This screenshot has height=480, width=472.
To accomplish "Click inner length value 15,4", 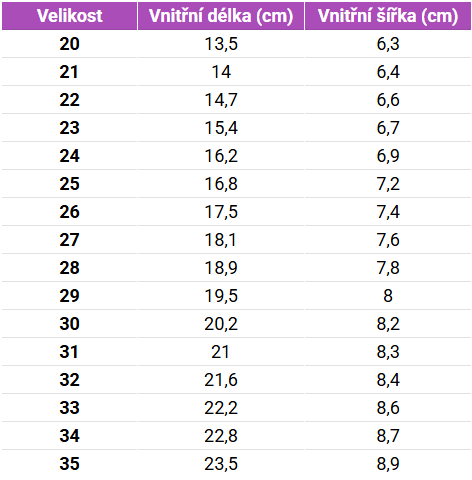I will click(x=221, y=128).
